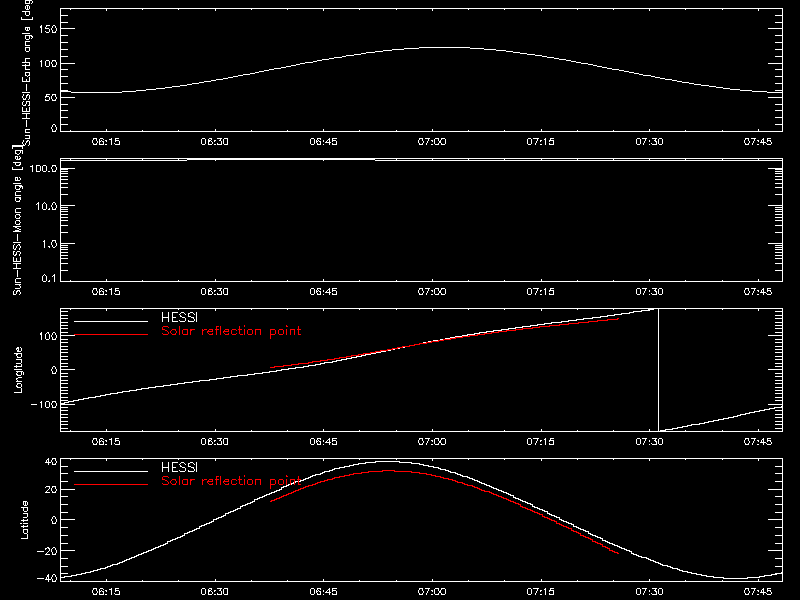800x600 pixels.
Task: Click the 1.0 tick label on Moon angle axis
Action: pos(49,244)
